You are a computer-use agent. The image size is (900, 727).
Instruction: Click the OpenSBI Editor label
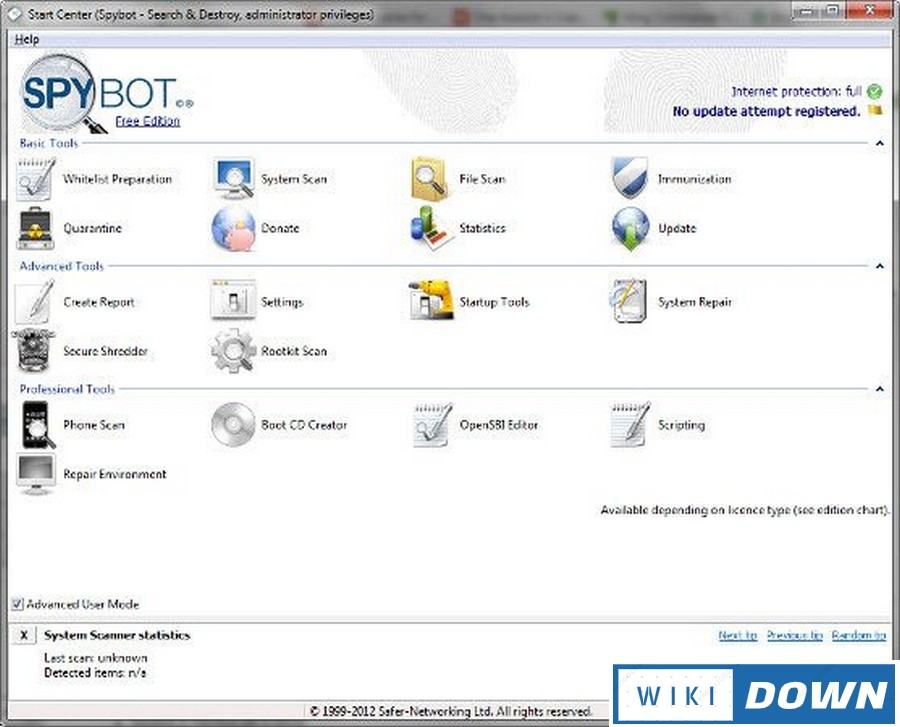pyautogui.click(x=499, y=425)
